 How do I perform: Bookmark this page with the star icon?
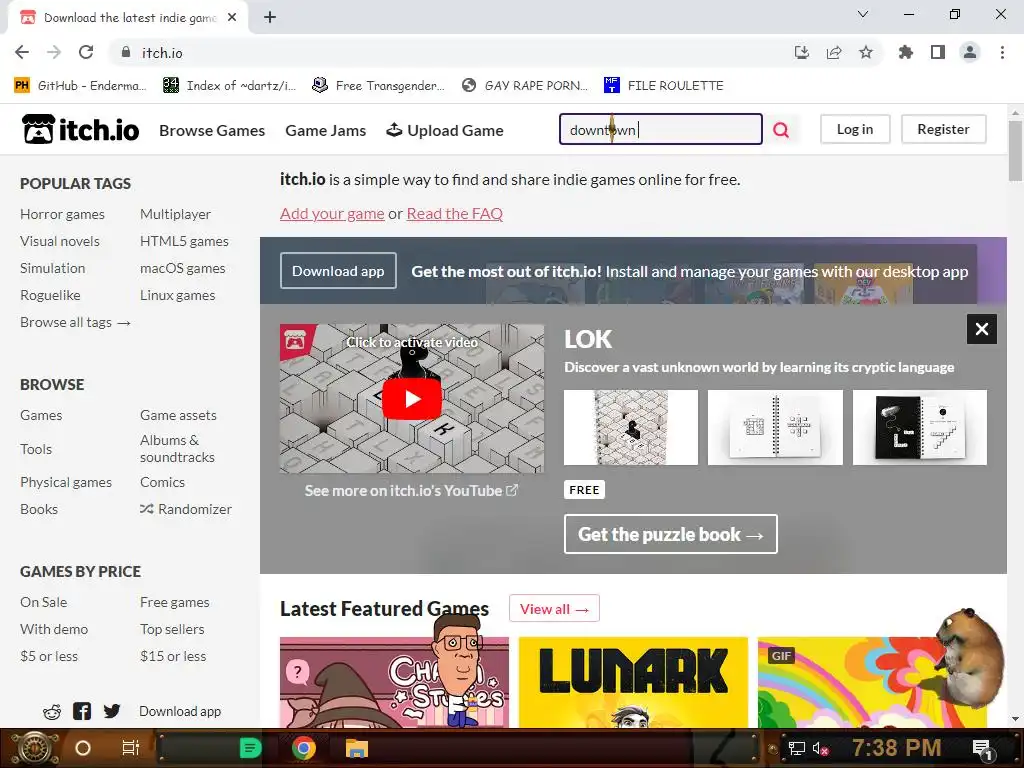(x=866, y=52)
